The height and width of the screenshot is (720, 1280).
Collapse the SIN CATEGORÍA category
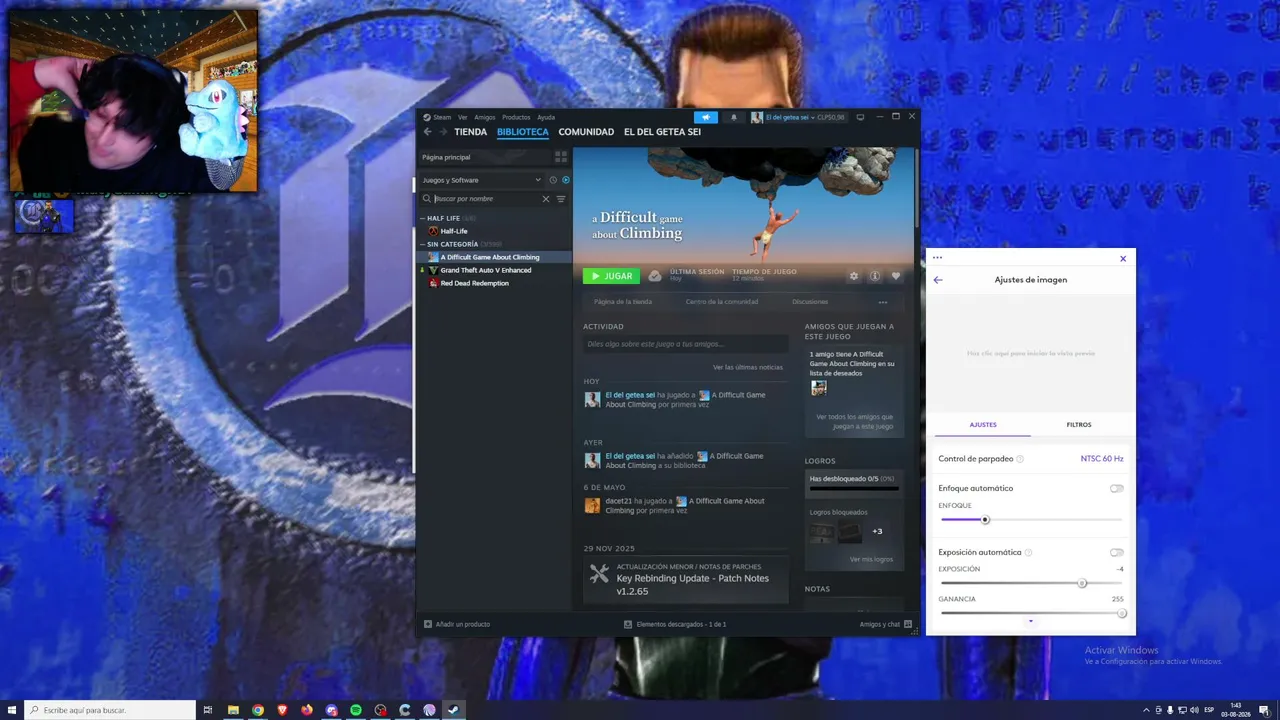click(x=423, y=244)
